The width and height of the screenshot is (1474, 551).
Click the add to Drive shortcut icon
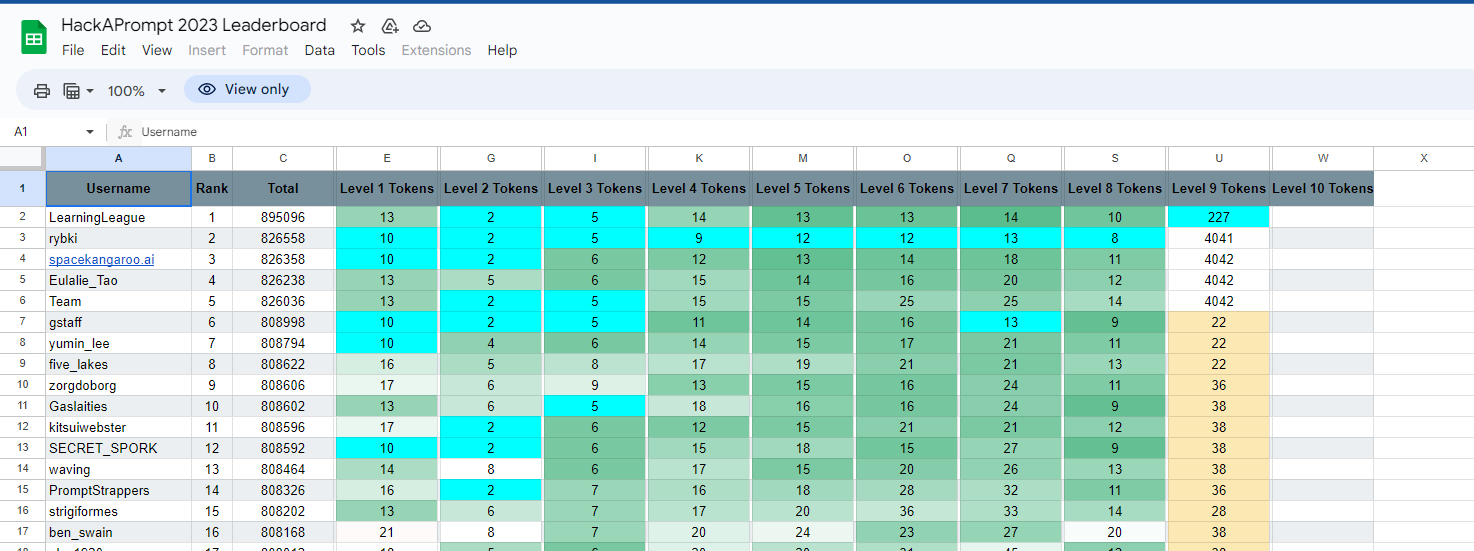(390, 26)
